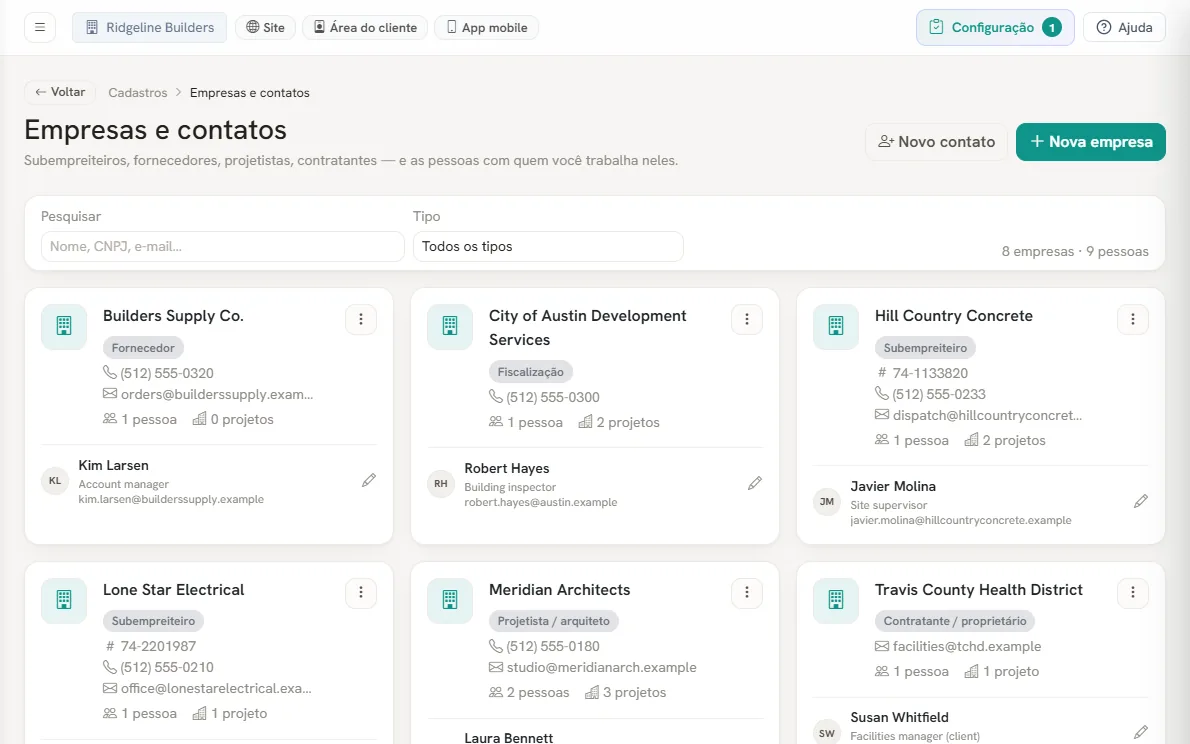Add a company with Nova empresa
The image size is (1190, 744).
(x=1091, y=142)
